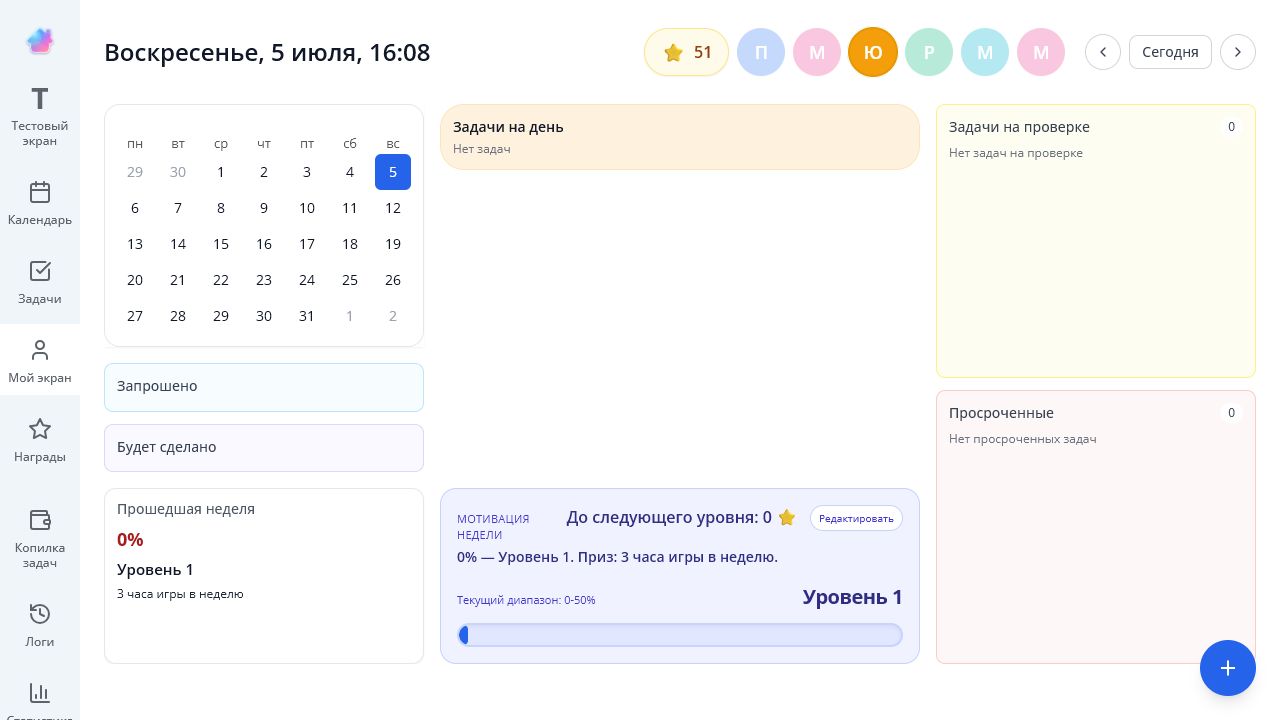Screen dimensions: 1280x720
Task: Select July 20 in the calendar
Action: coord(135,280)
